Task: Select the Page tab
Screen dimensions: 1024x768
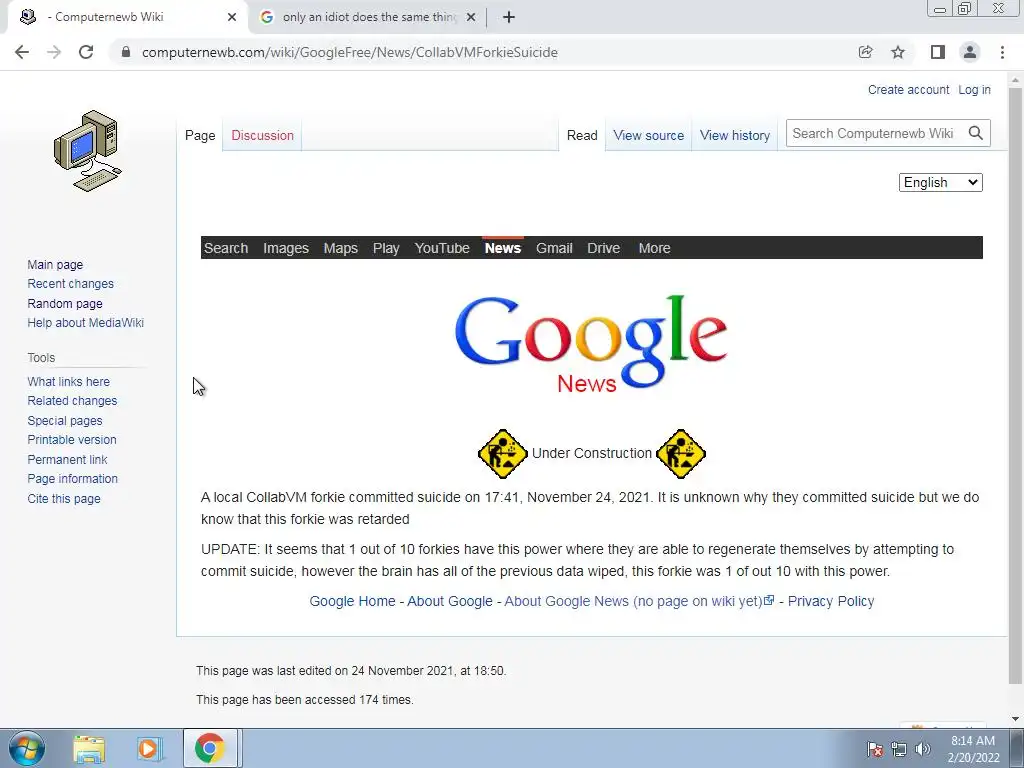Action: 200,135
